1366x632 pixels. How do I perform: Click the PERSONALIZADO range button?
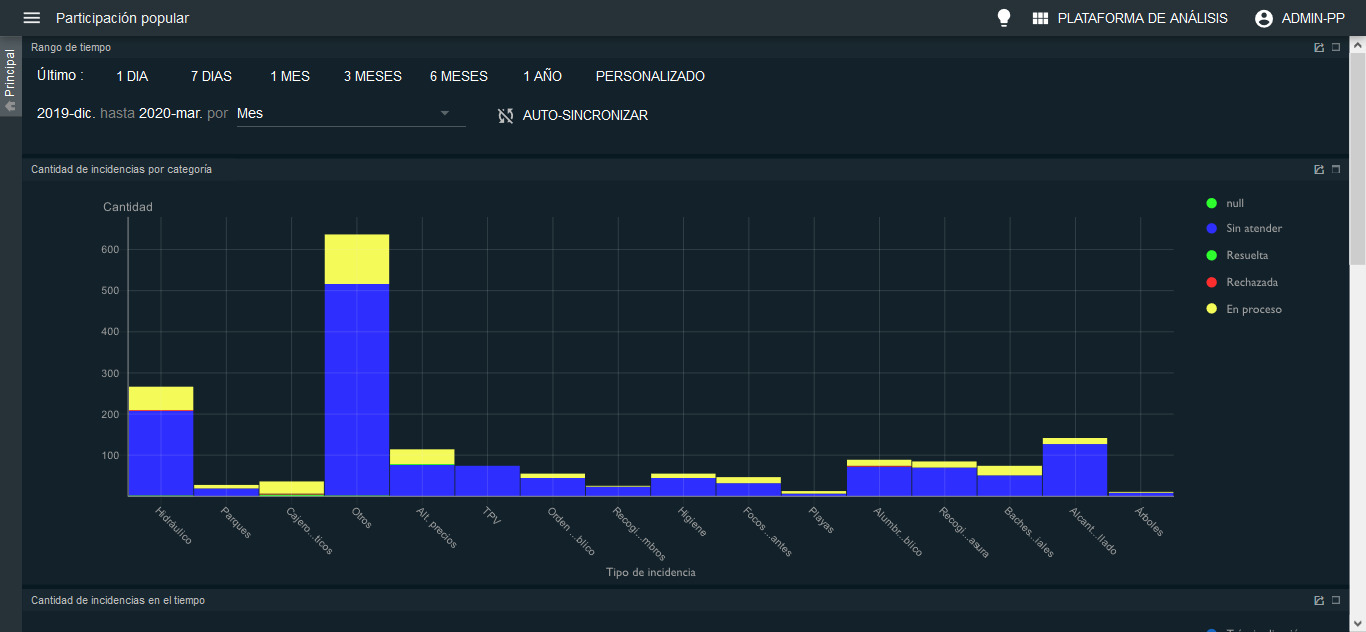pyautogui.click(x=650, y=76)
